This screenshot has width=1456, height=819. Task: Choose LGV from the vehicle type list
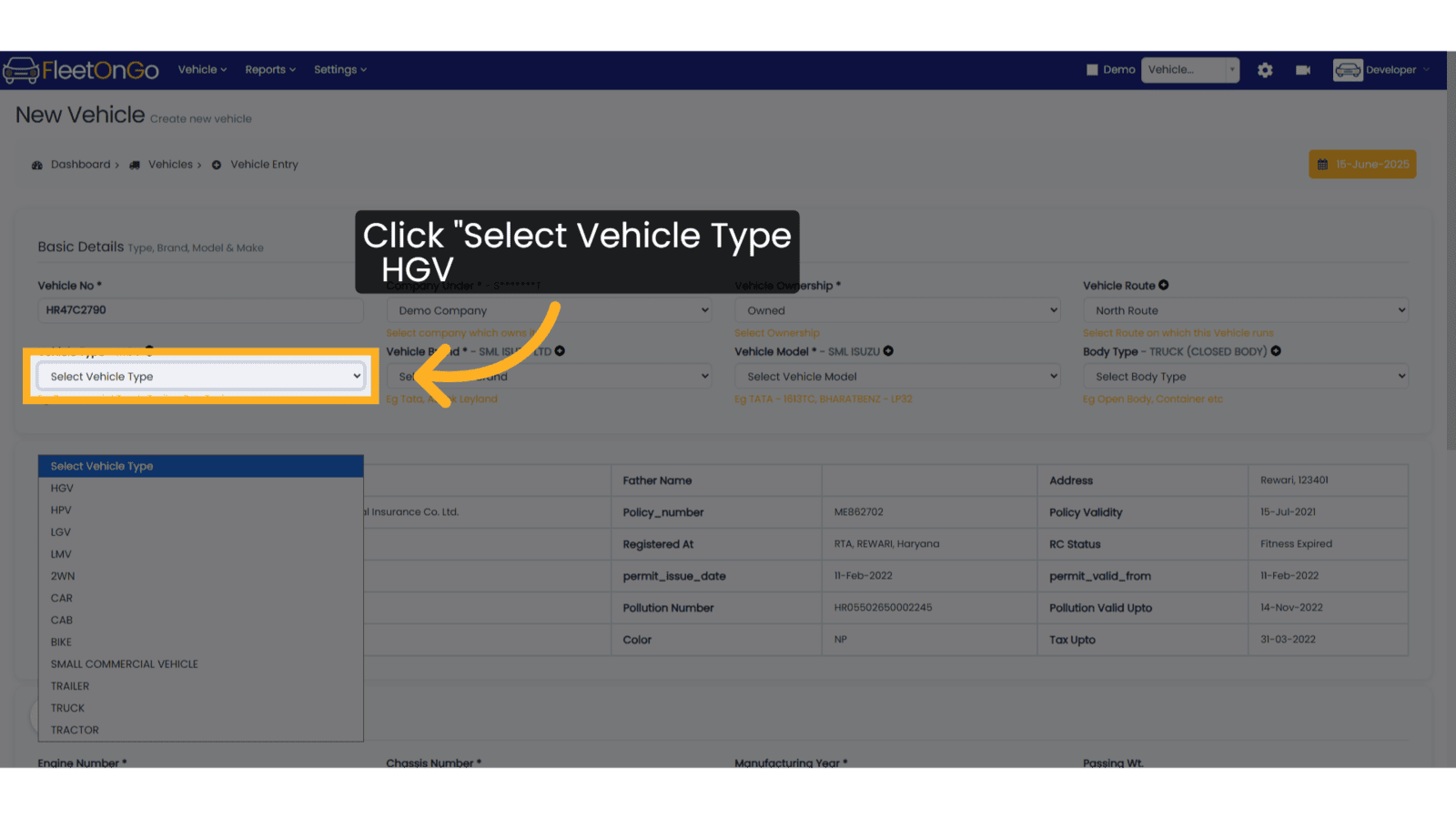(x=200, y=532)
